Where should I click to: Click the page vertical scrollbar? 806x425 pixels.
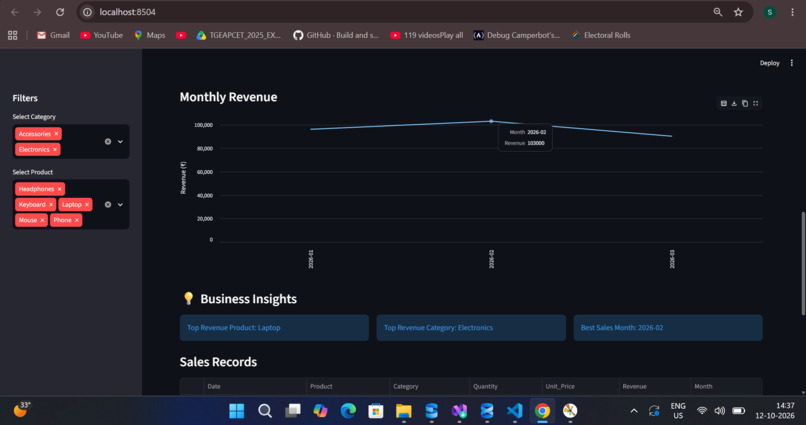click(x=803, y=263)
